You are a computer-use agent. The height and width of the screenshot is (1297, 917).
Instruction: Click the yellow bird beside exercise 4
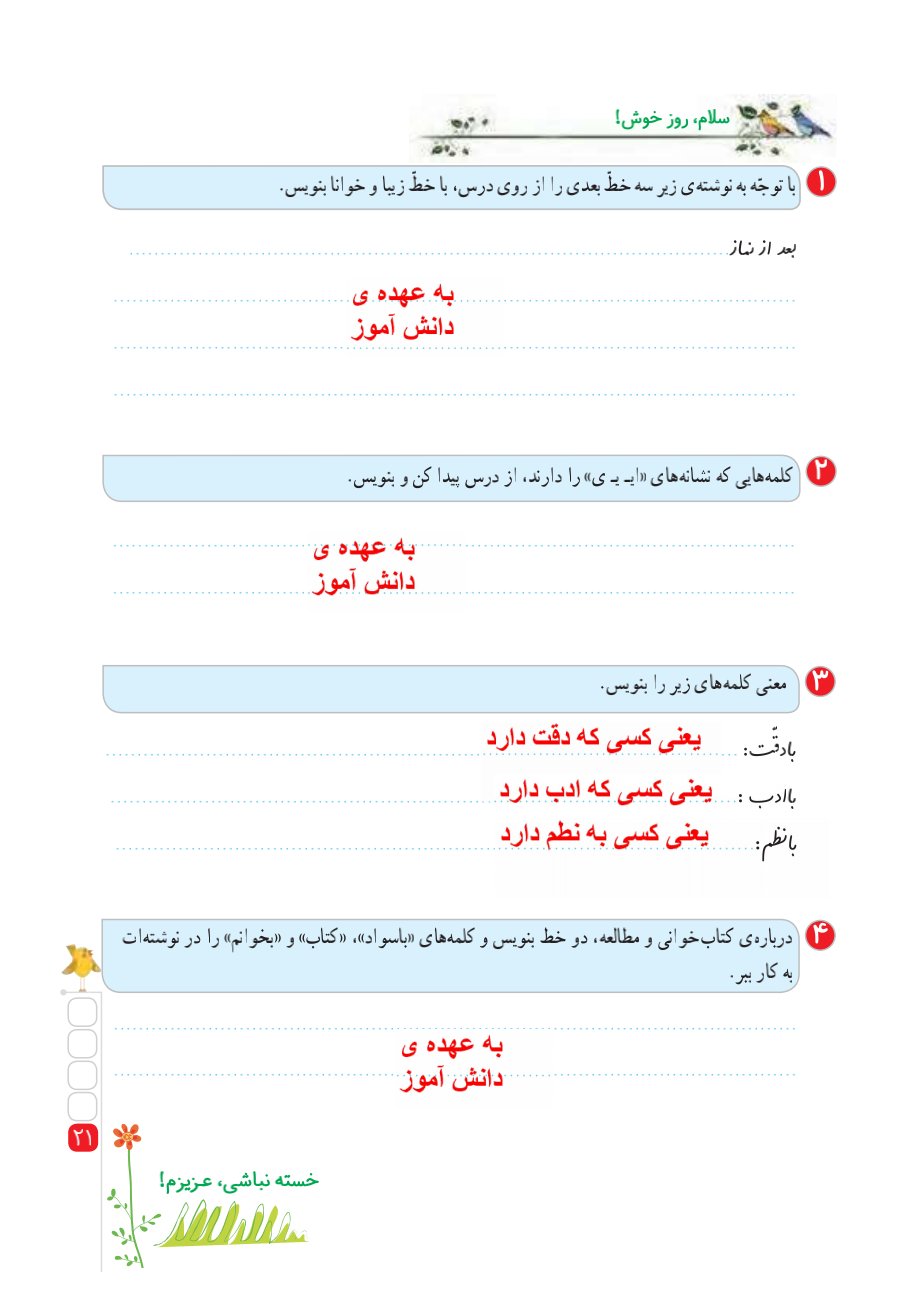click(79, 962)
